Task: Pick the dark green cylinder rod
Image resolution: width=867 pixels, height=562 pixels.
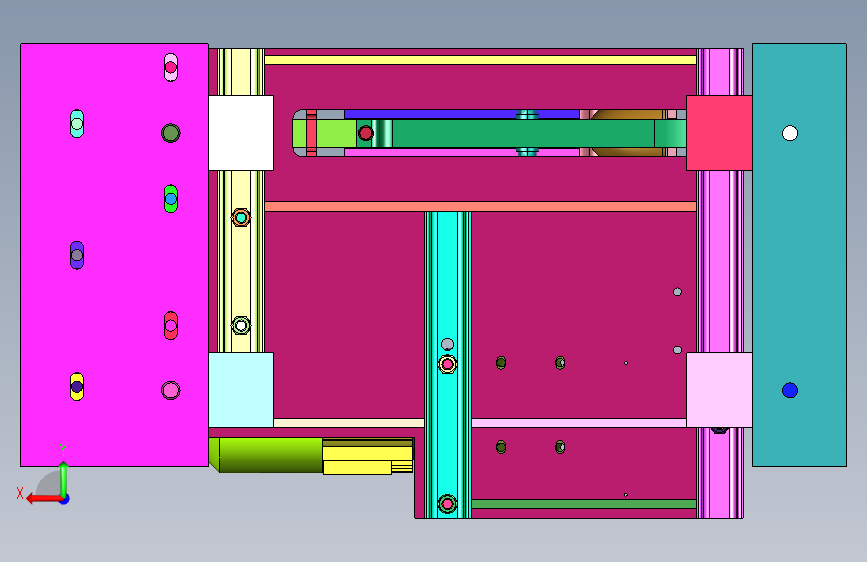Action: point(523,133)
